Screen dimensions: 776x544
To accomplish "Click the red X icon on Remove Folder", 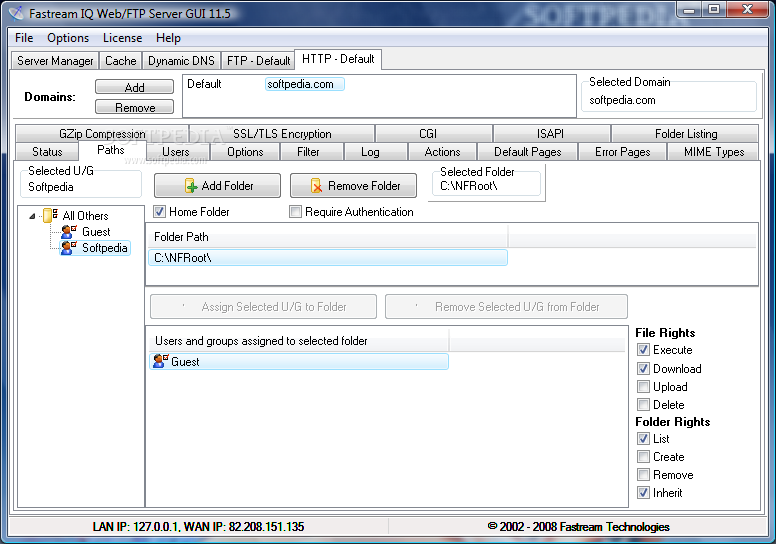I will (316, 186).
